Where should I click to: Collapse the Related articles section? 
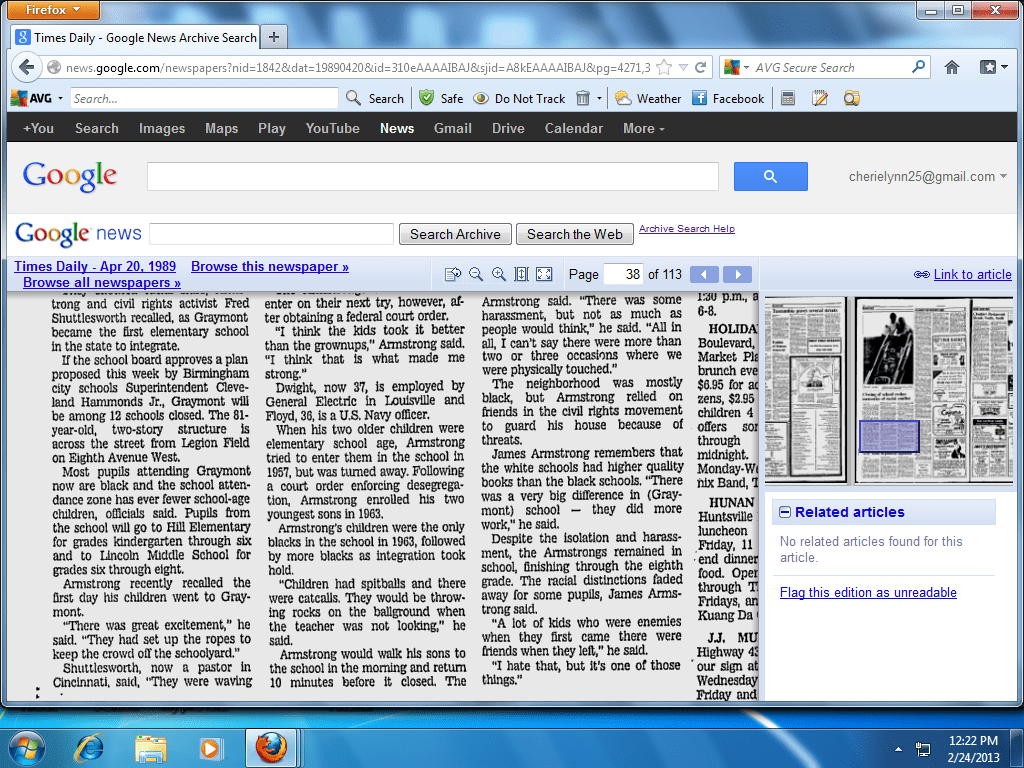[785, 512]
